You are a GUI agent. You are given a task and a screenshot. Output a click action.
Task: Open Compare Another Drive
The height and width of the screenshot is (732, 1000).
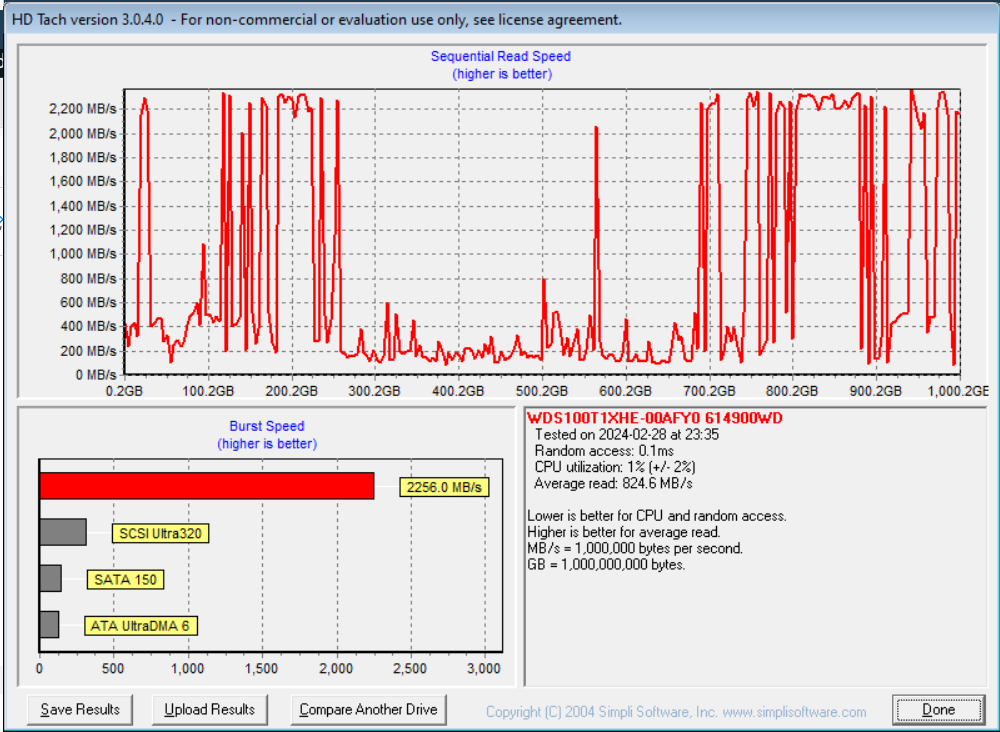coord(368,709)
